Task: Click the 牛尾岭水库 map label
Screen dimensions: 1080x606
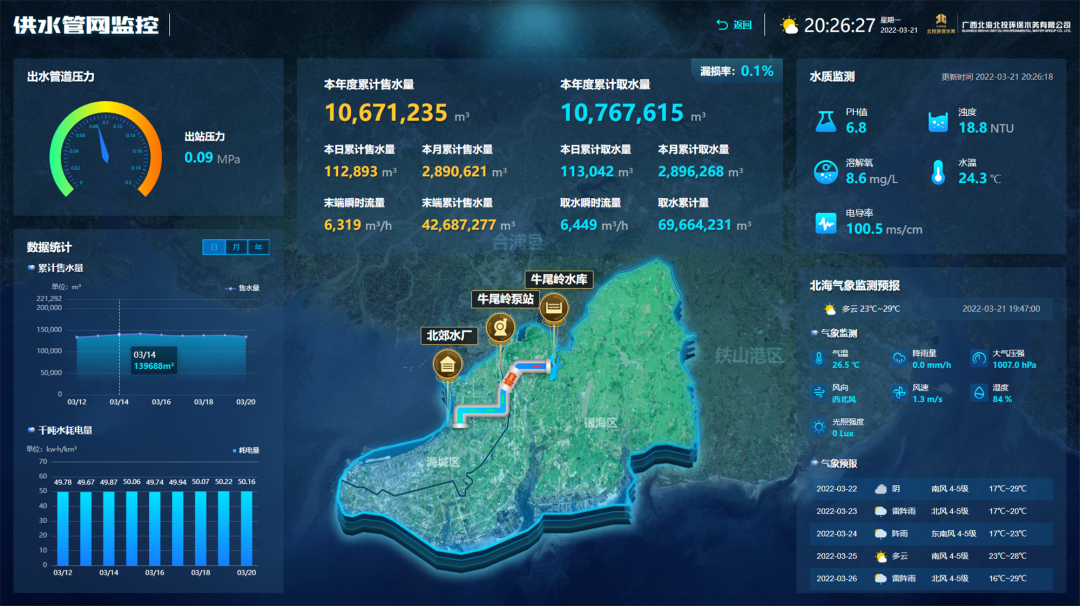Action: click(559, 279)
